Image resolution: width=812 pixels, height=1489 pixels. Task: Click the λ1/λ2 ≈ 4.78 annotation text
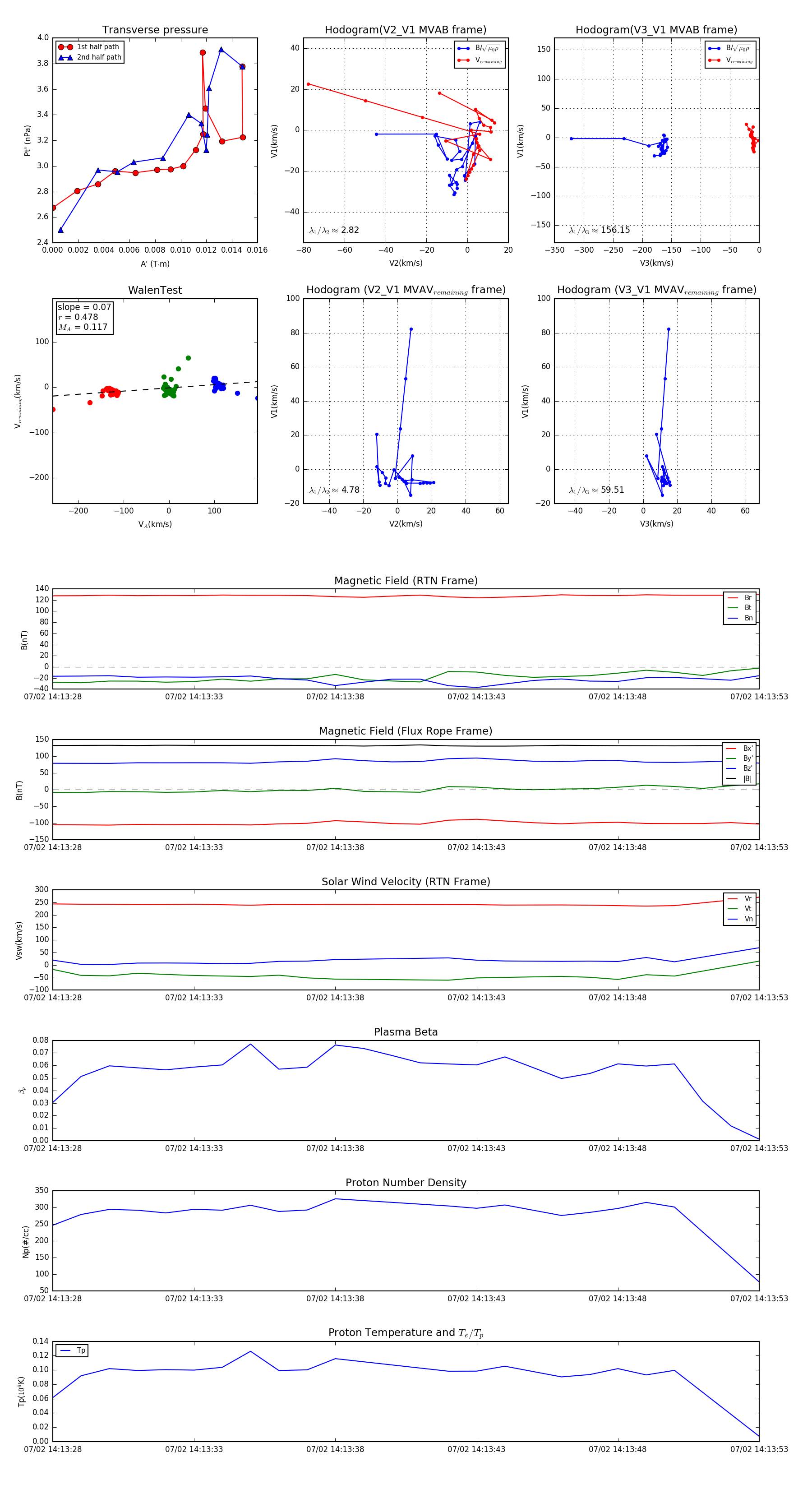(x=334, y=490)
